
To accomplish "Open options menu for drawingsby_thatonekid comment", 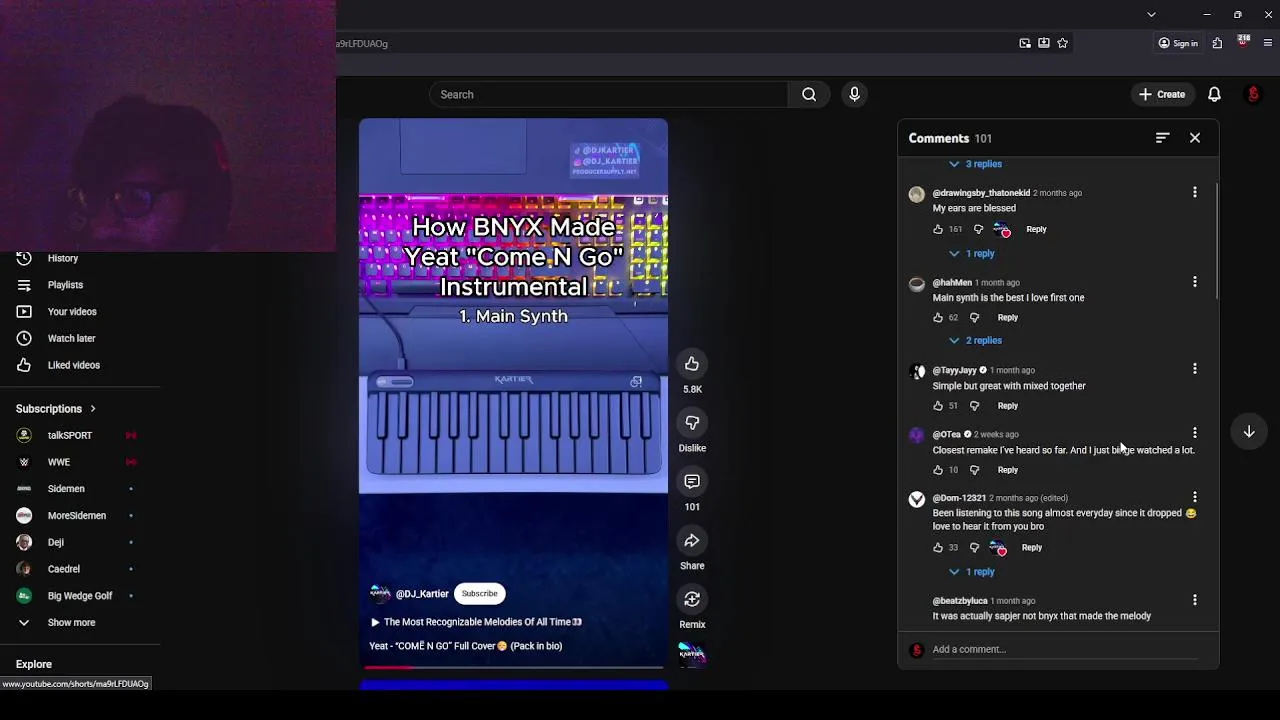I will click(x=1194, y=192).
